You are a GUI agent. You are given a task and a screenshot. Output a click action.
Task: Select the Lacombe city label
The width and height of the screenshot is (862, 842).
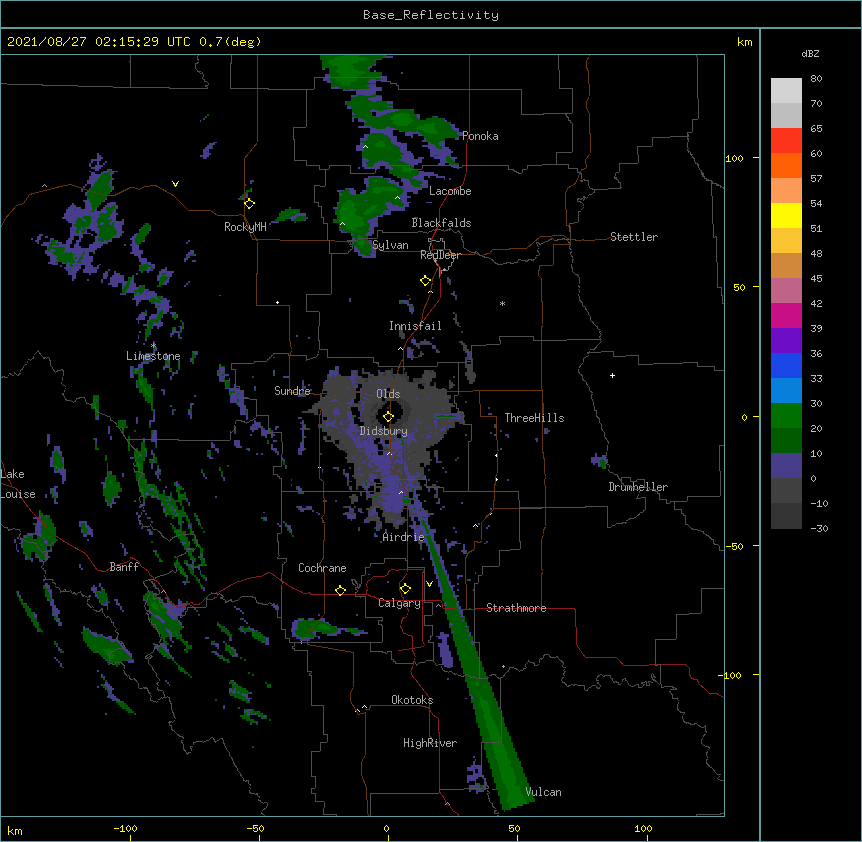[450, 191]
